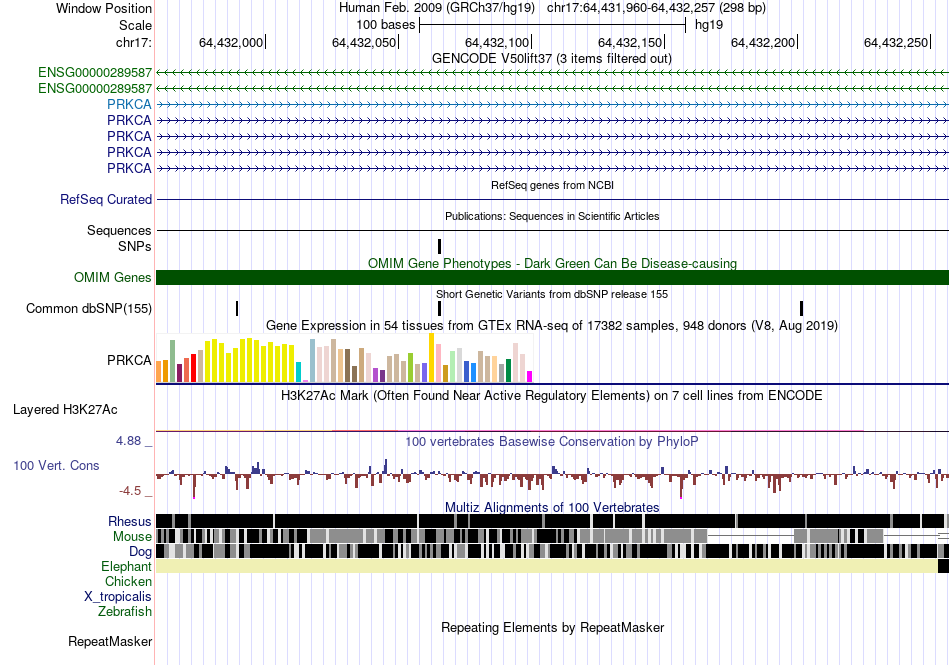Viewport: 950px width, 665px height.
Task: Click the Publications: Sequences in Scientific Articles title
Action: click(x=552, y=216)
